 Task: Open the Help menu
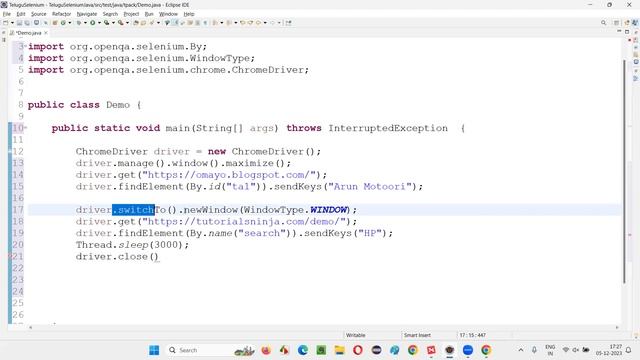[x=189, y=14]
